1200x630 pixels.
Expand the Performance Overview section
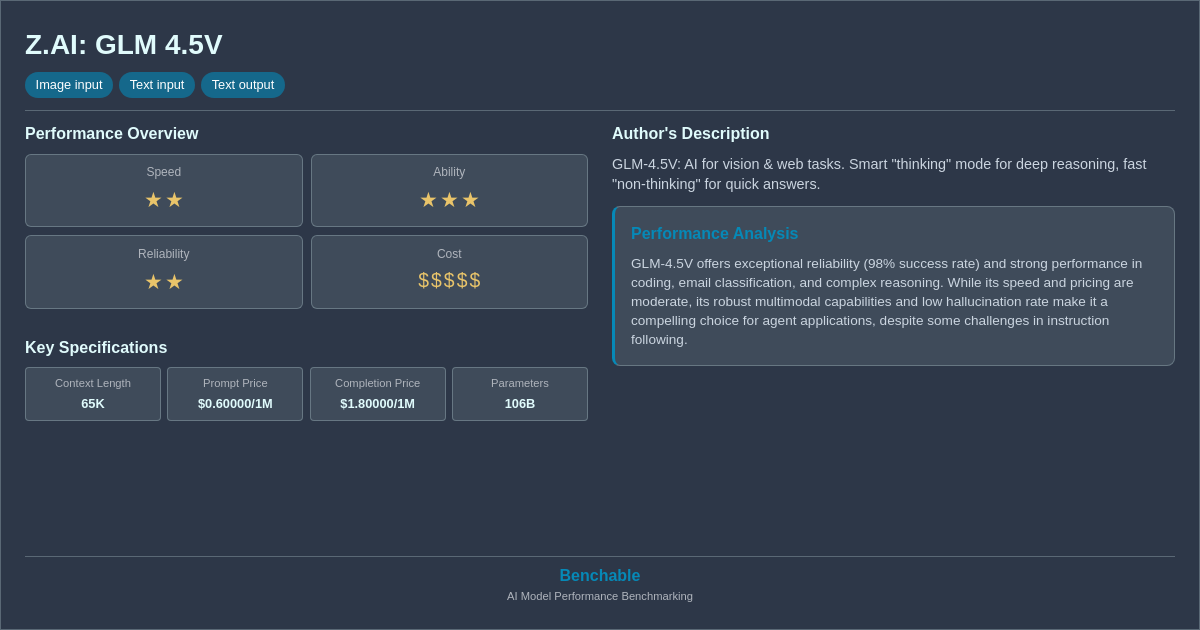(x=112, y=133)
